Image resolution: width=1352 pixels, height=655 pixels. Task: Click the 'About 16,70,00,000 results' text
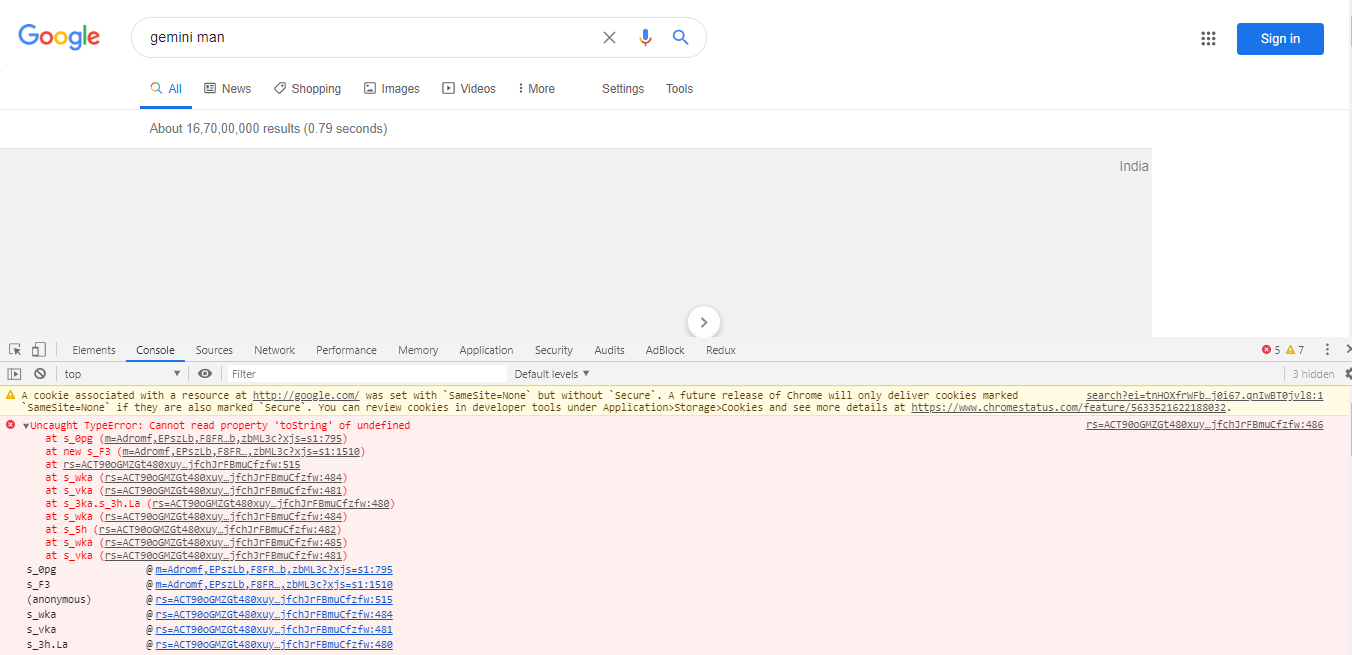268,129
